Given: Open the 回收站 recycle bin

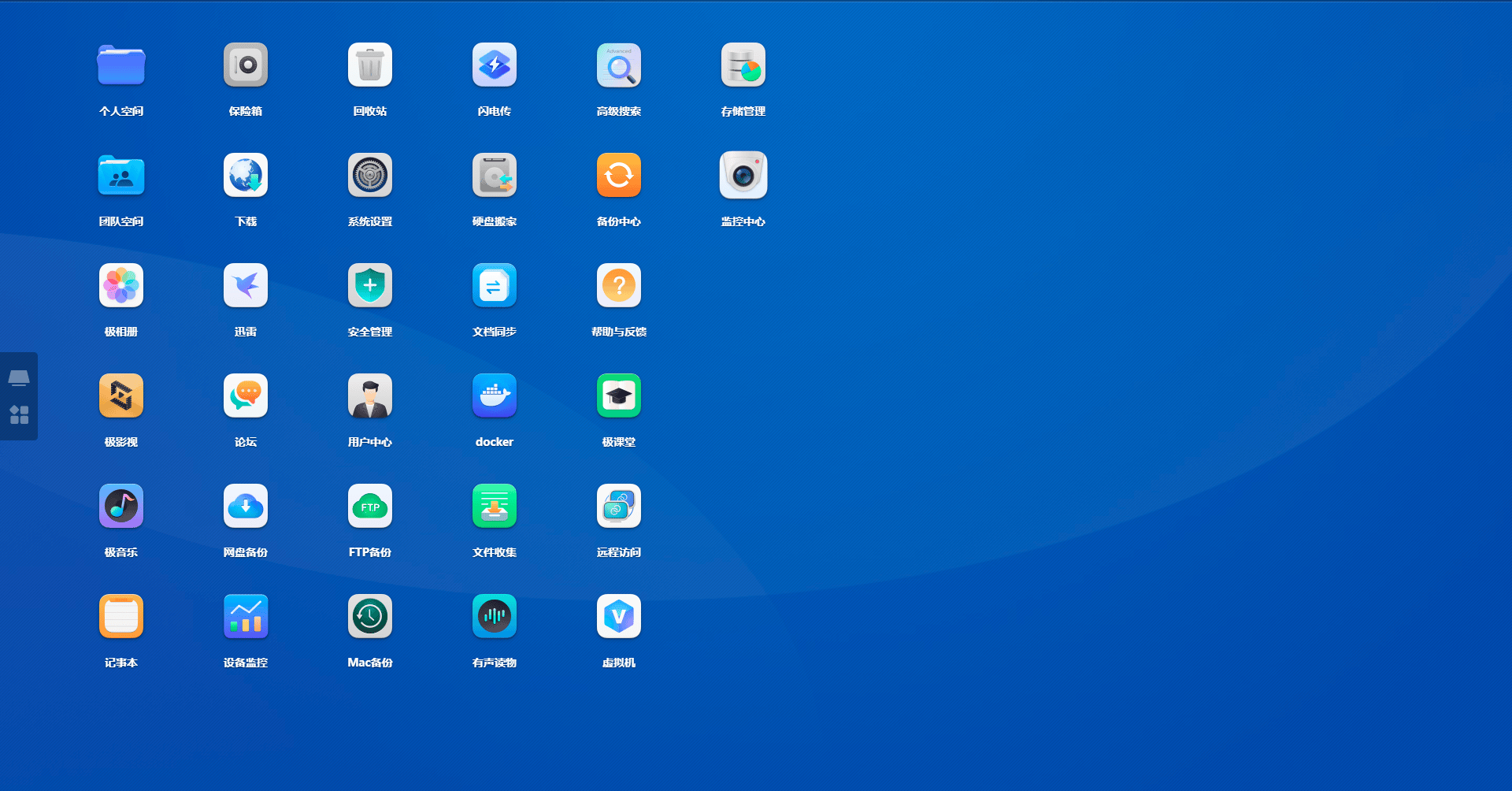Looking at the screenshot, I should point(370,65).
